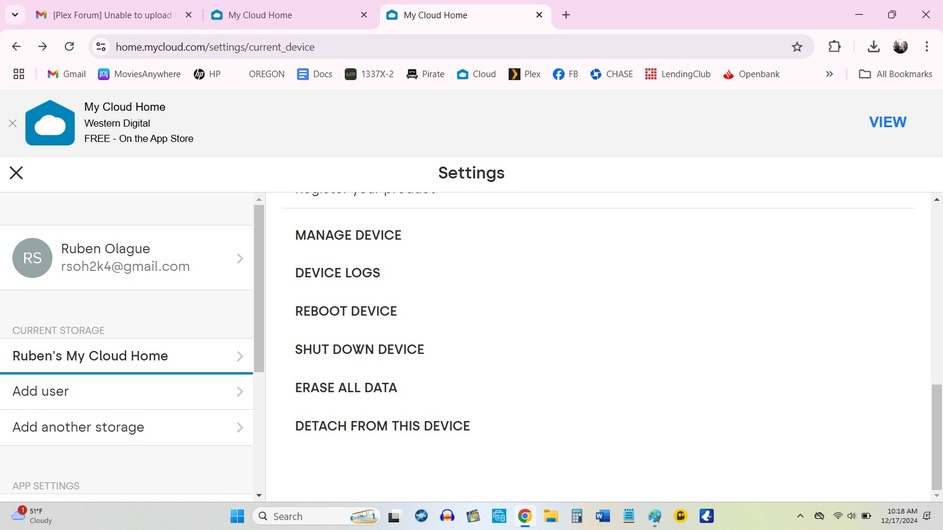Click MANAGE DEVICE
Image resolution: width=943 pixels, height=530 pixels.
pos(348,235)
